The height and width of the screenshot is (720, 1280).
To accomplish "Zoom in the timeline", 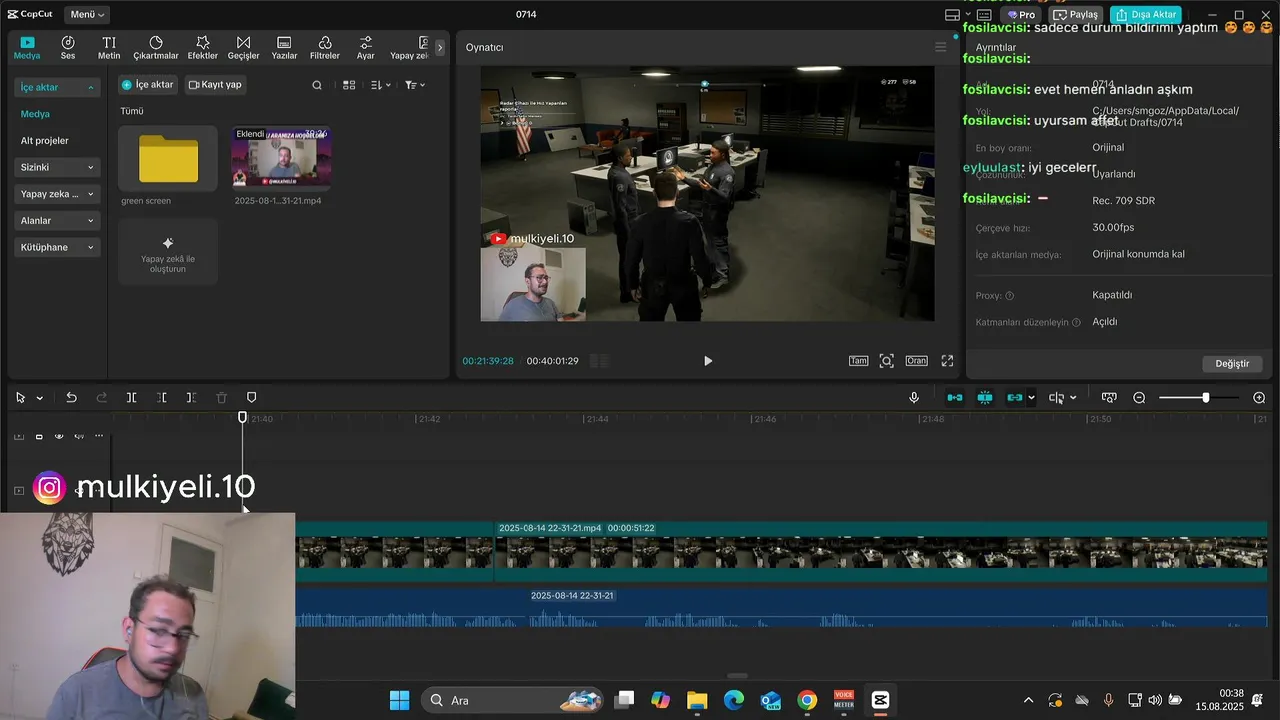I will point(1259,398).
